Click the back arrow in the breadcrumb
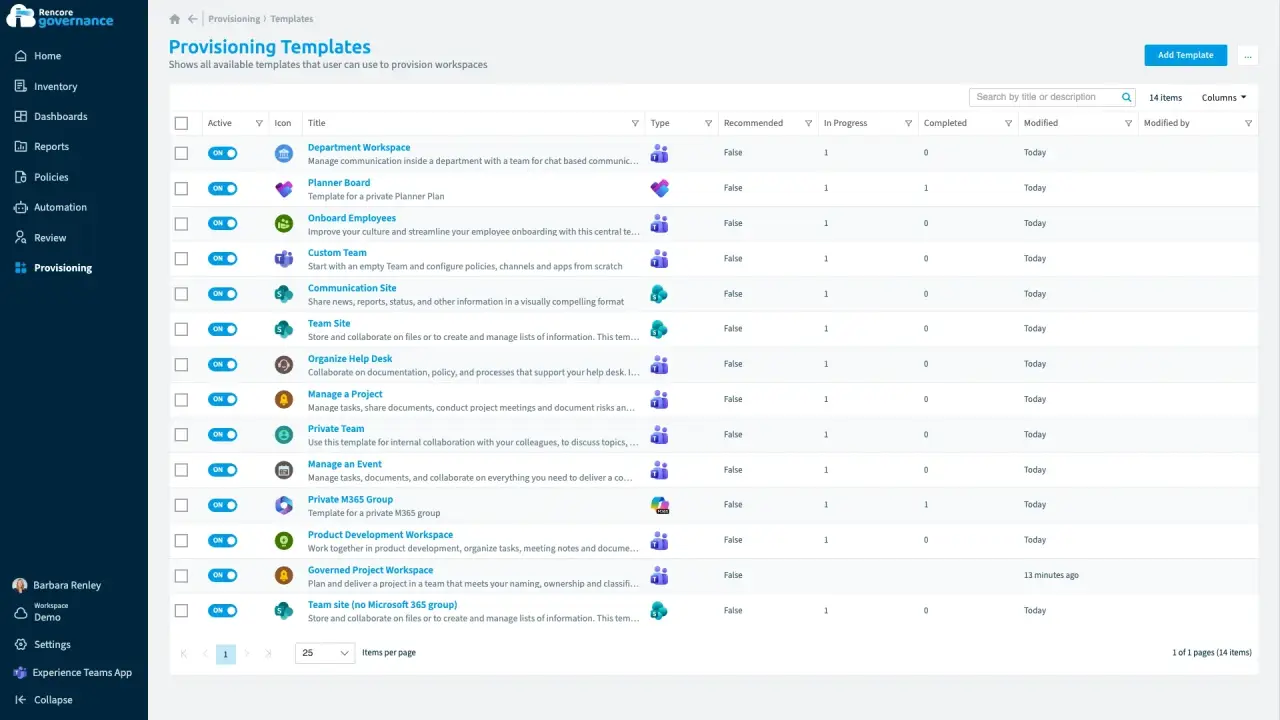This screenshot has height=720, width=1280. click(x=193, y=19)
